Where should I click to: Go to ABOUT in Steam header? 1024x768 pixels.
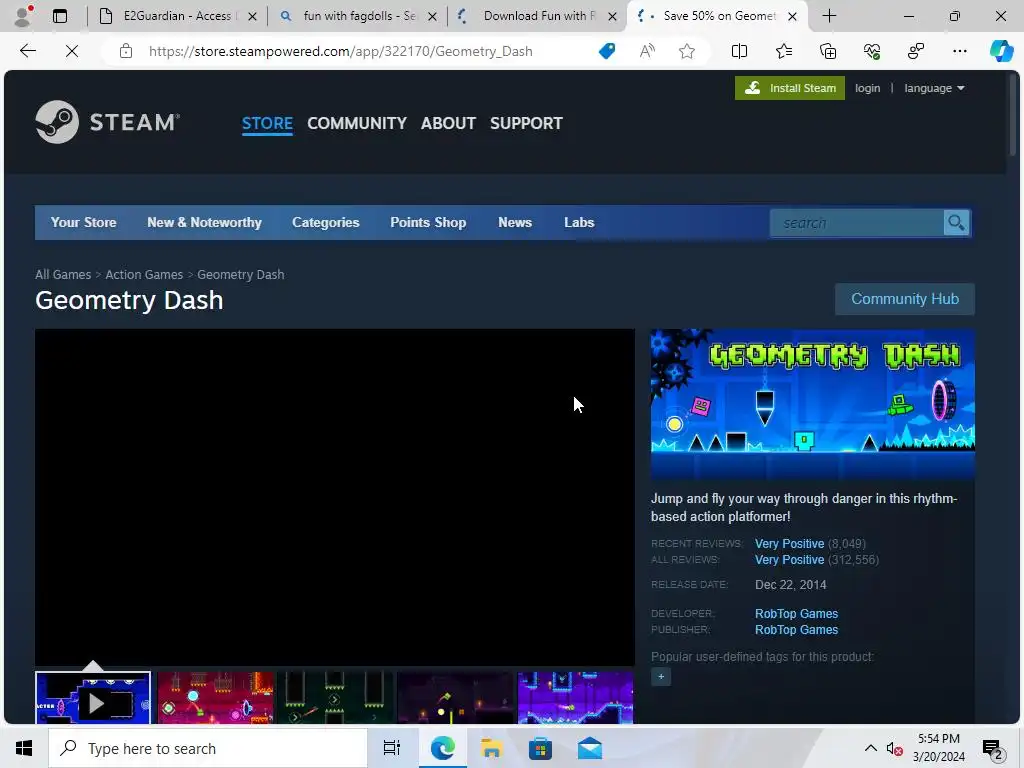(x=448, y=123)
